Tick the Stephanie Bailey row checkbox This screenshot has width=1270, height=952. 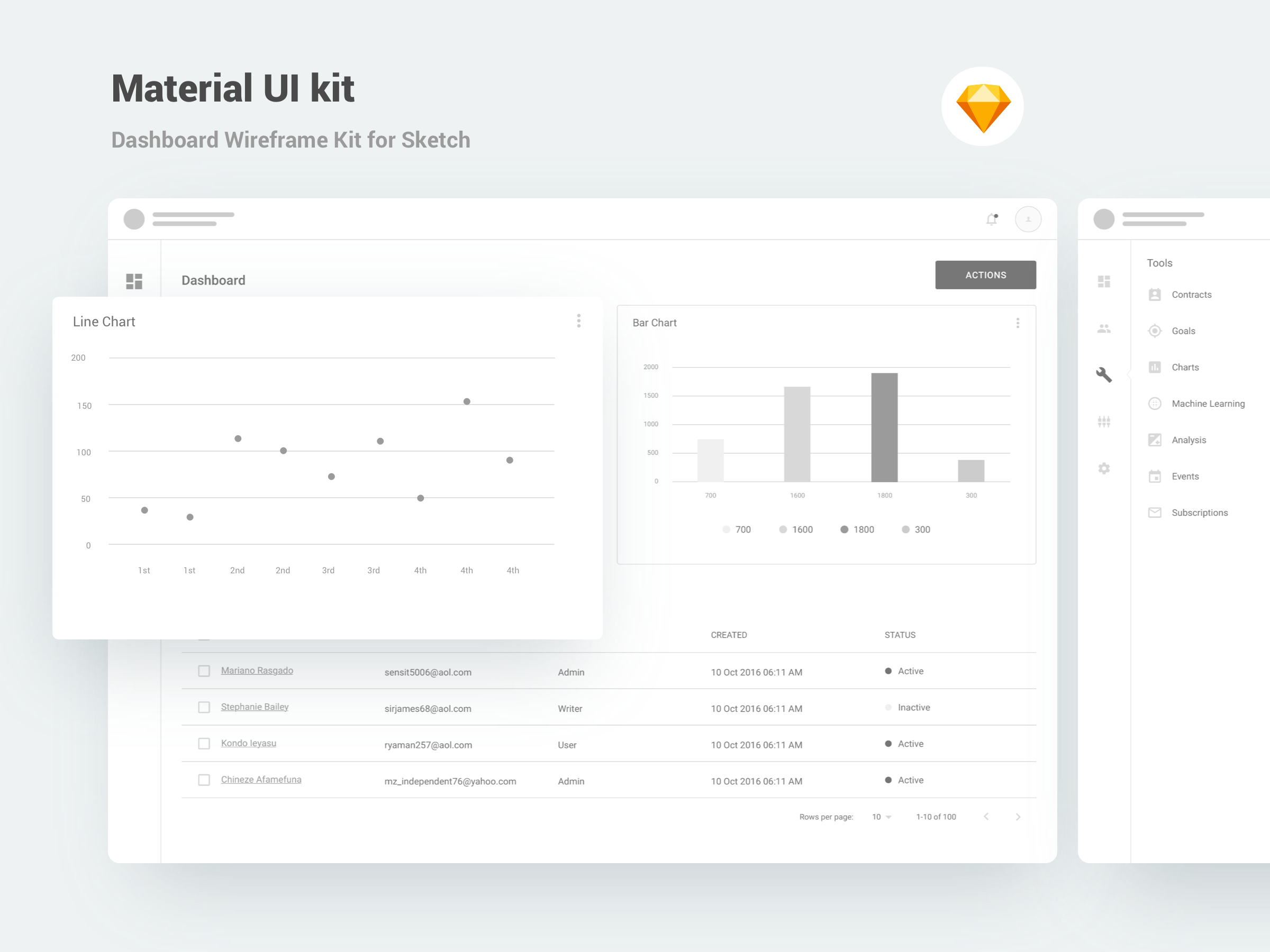pyautogui.click(x=204, y=707)
